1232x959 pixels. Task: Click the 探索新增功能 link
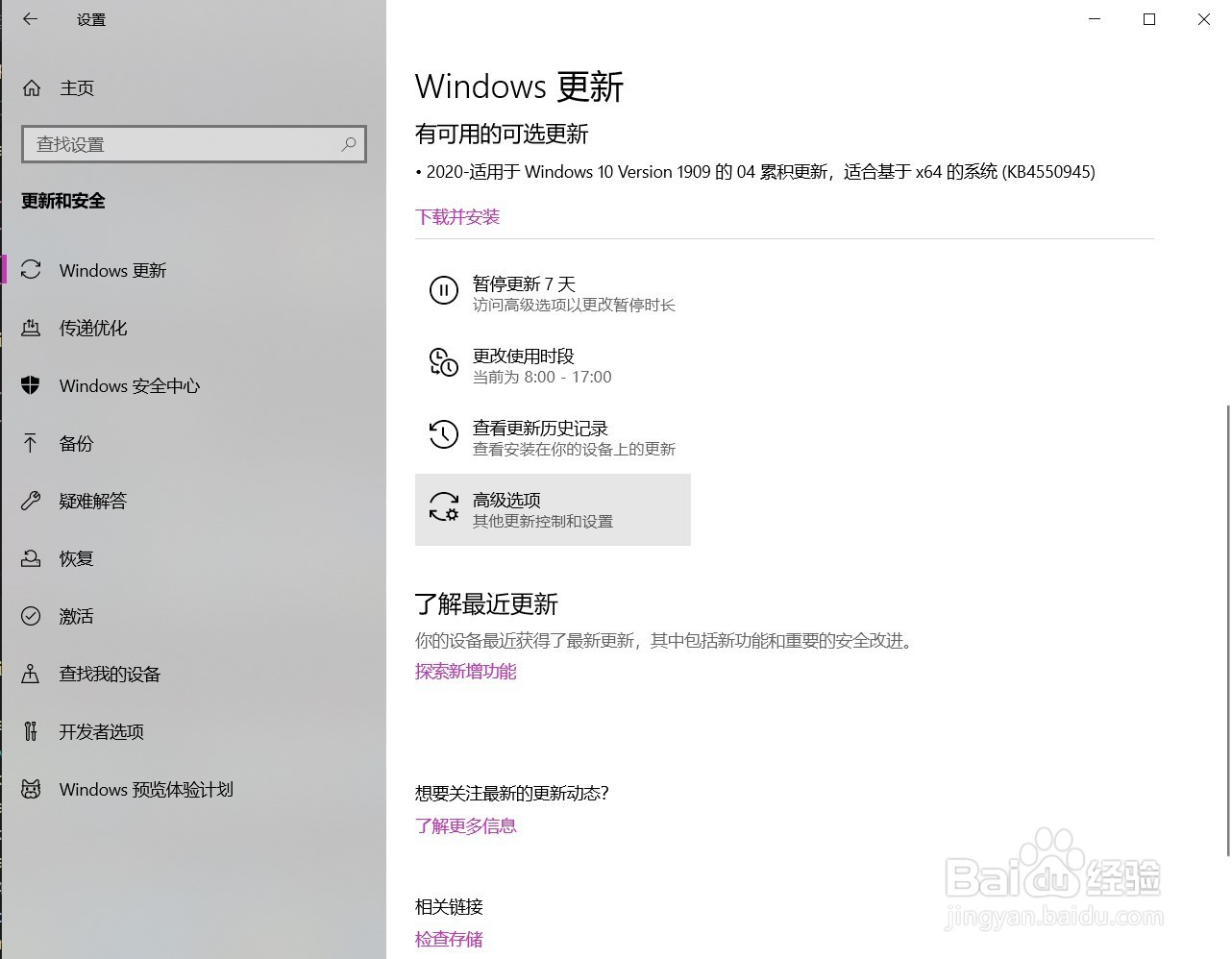[x=466, y=672]
